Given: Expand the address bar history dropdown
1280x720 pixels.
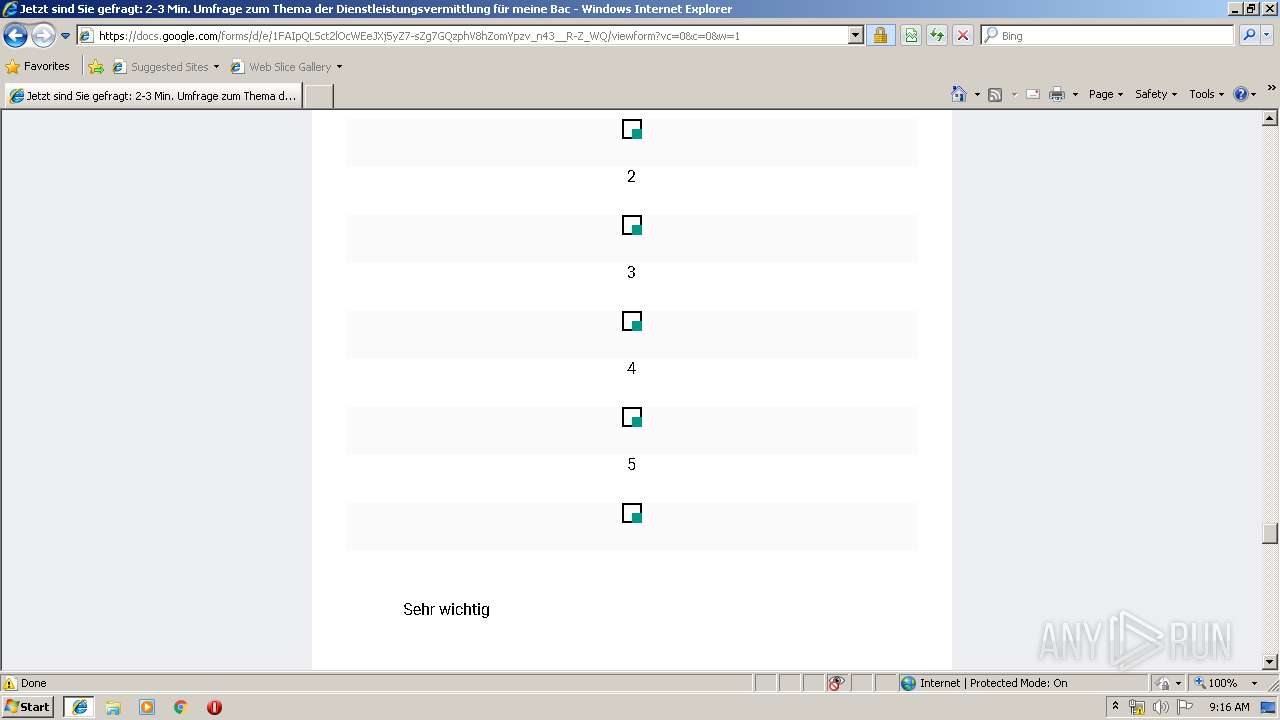Looking at the screenshot, I should click(856, 36).
